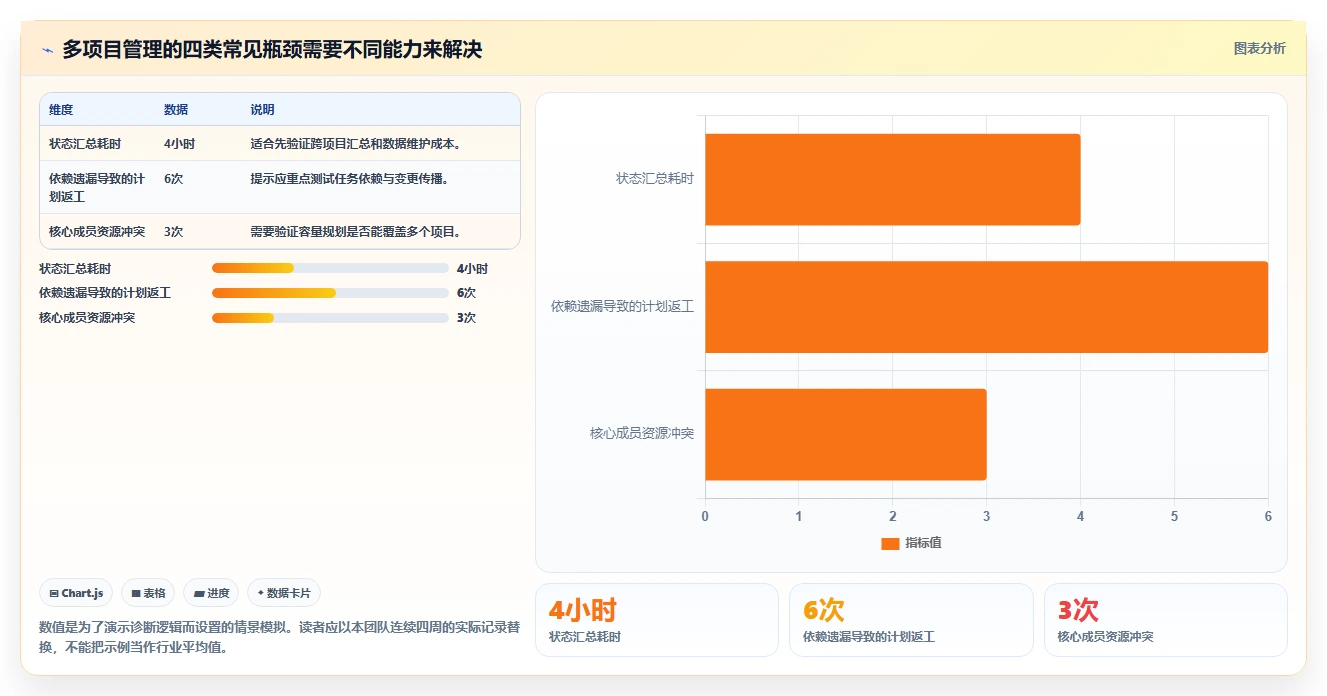
Task: Click the 核心成员资源冲突 label left of its progress bar
Action: pyautogui.click(x=87, y=318)
